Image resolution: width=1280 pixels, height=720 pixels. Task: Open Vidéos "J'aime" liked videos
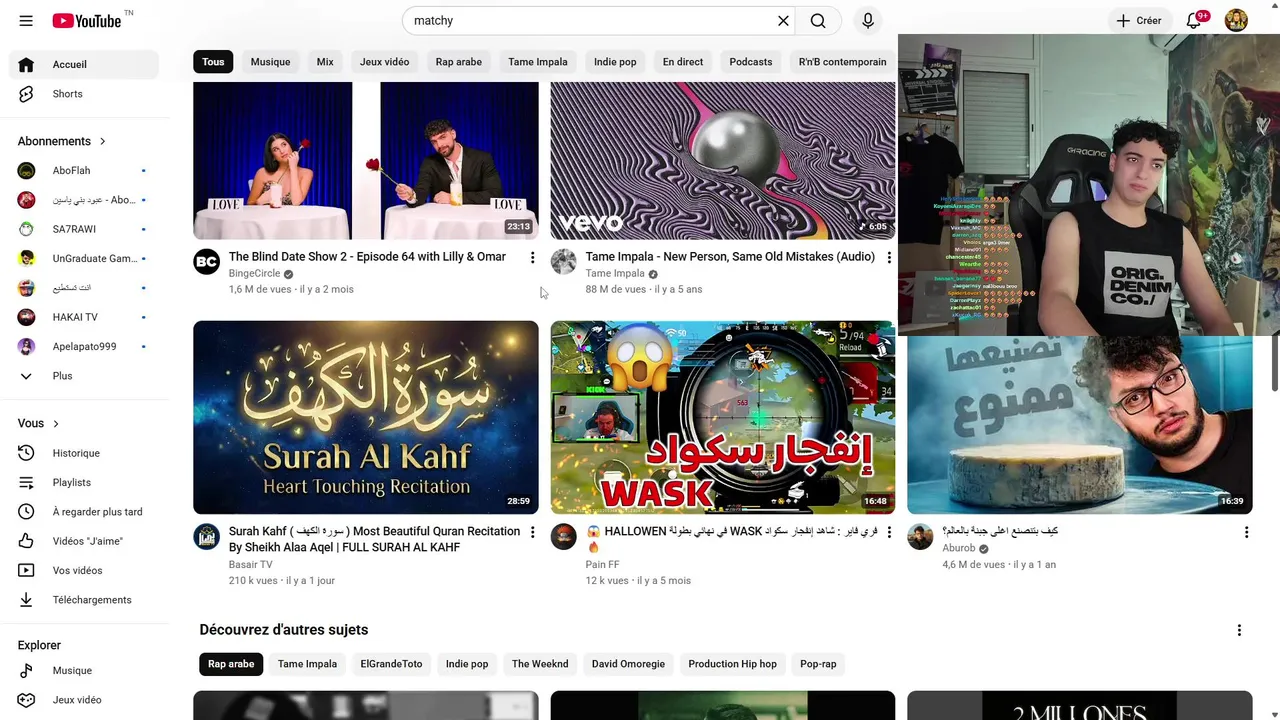84,541
